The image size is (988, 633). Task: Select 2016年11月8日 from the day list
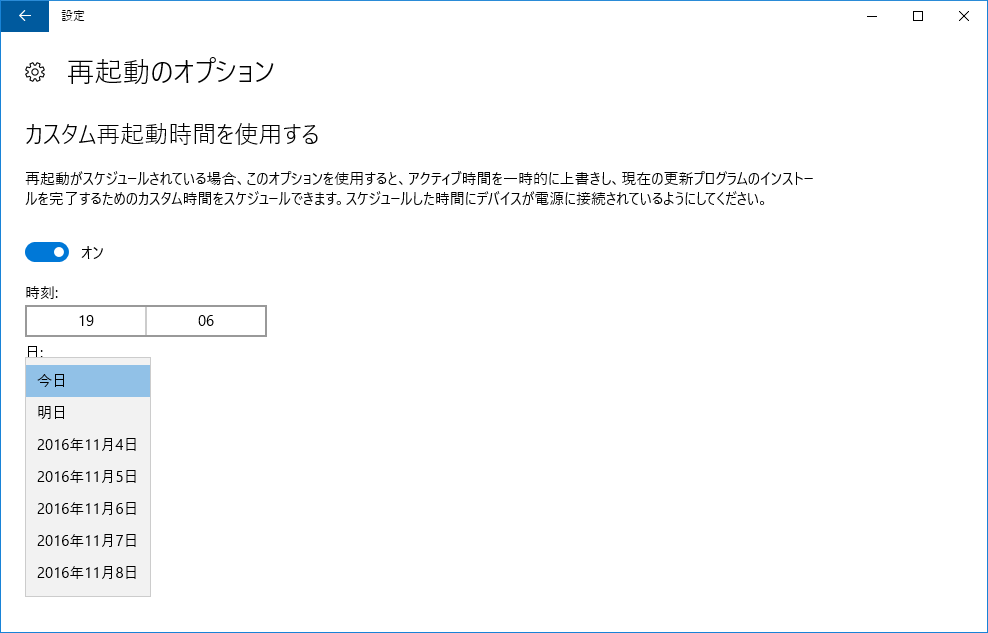tap(88, 573)
